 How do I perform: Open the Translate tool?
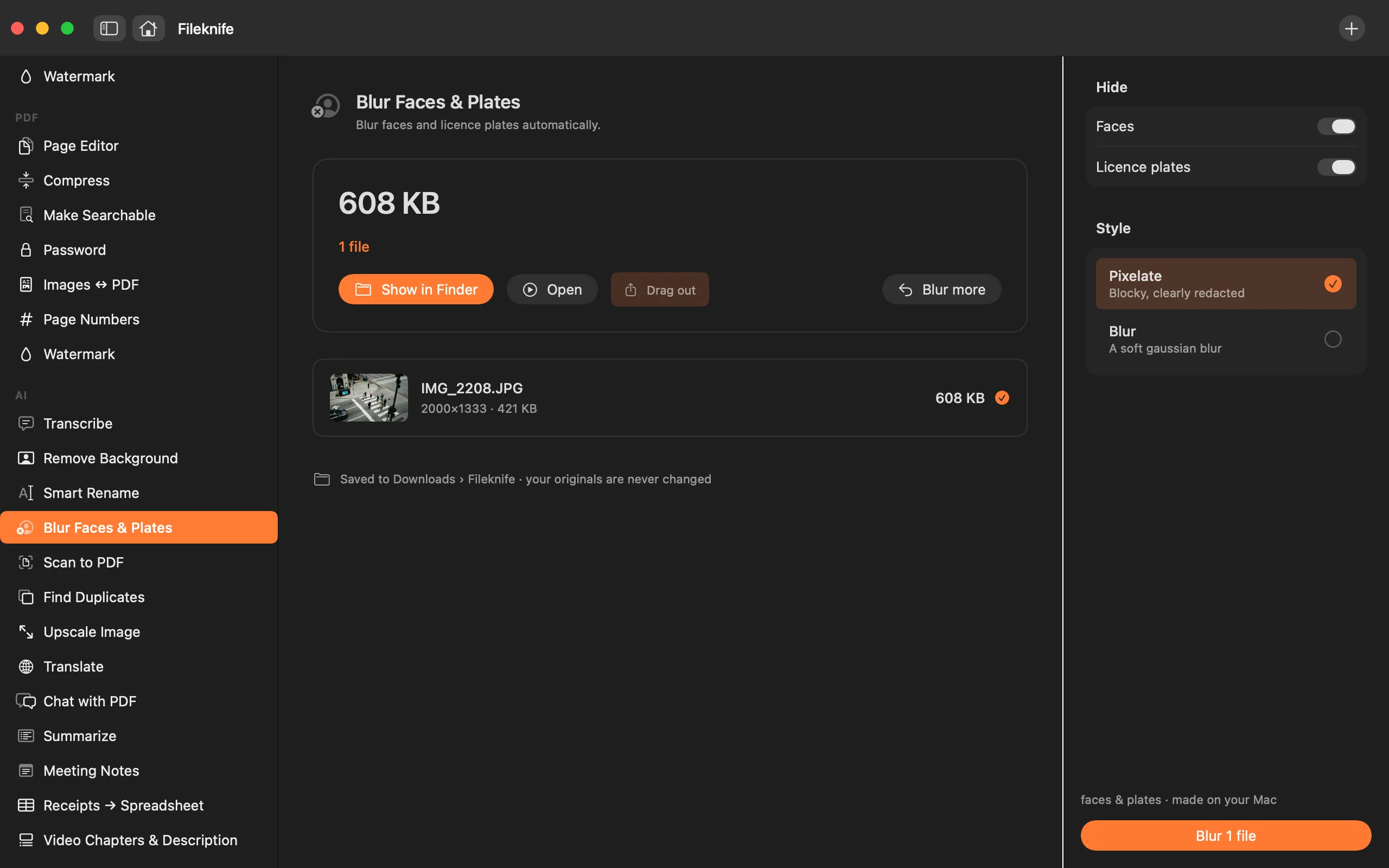(x=139, y=667)
